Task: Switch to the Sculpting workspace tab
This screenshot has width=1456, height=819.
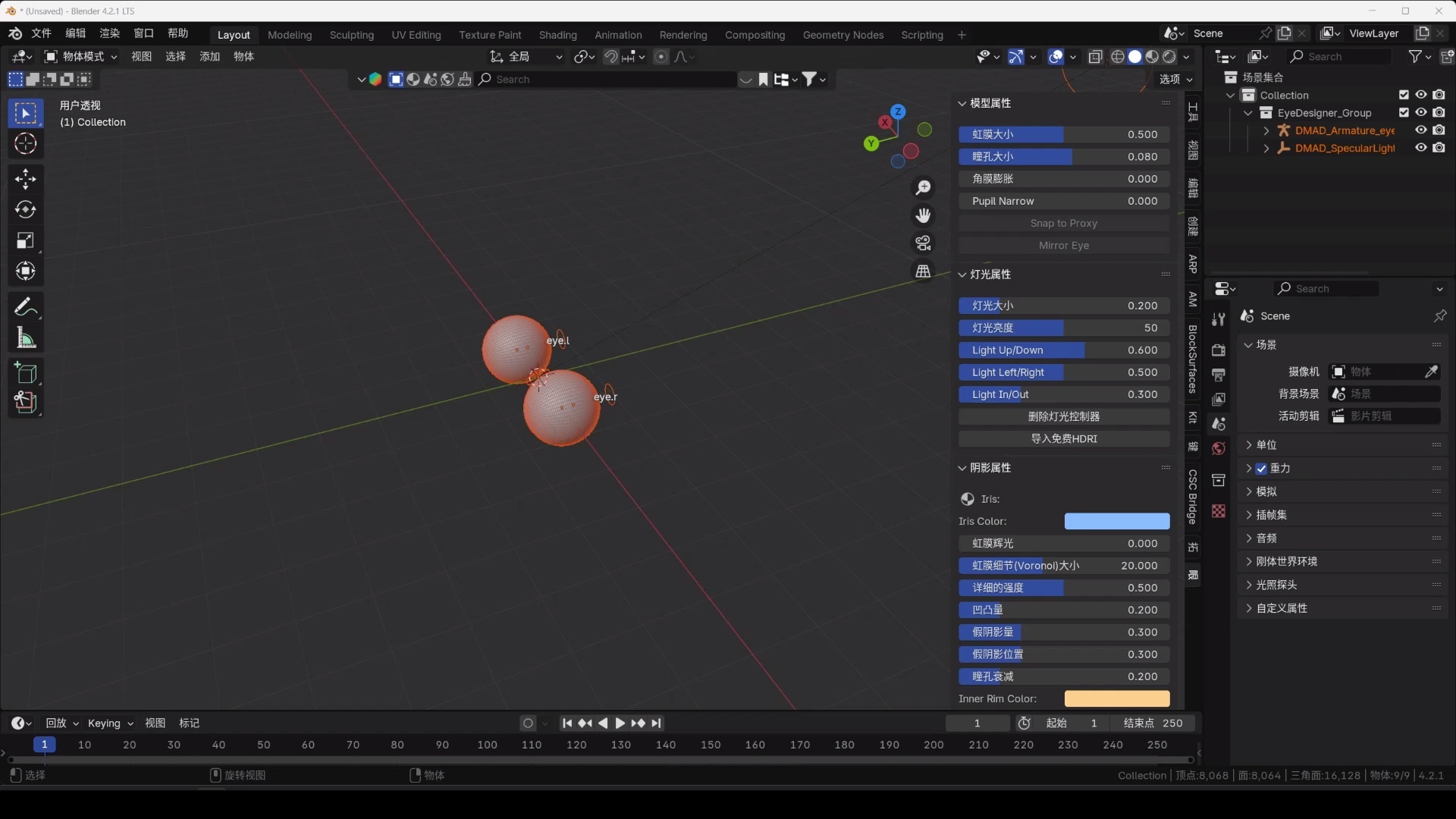Action: (352, 35)
